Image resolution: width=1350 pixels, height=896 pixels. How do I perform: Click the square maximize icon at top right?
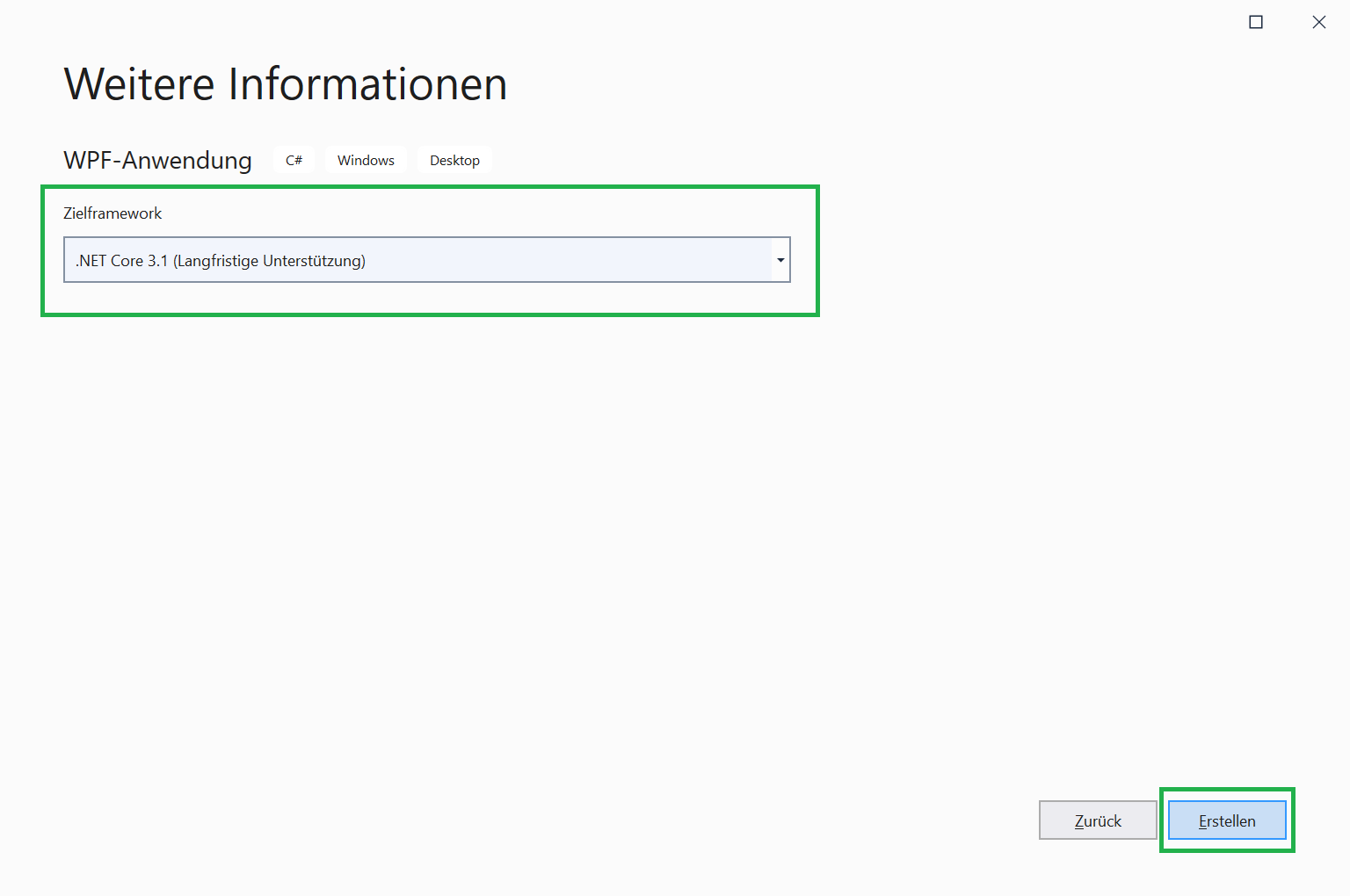point(1256,22)
